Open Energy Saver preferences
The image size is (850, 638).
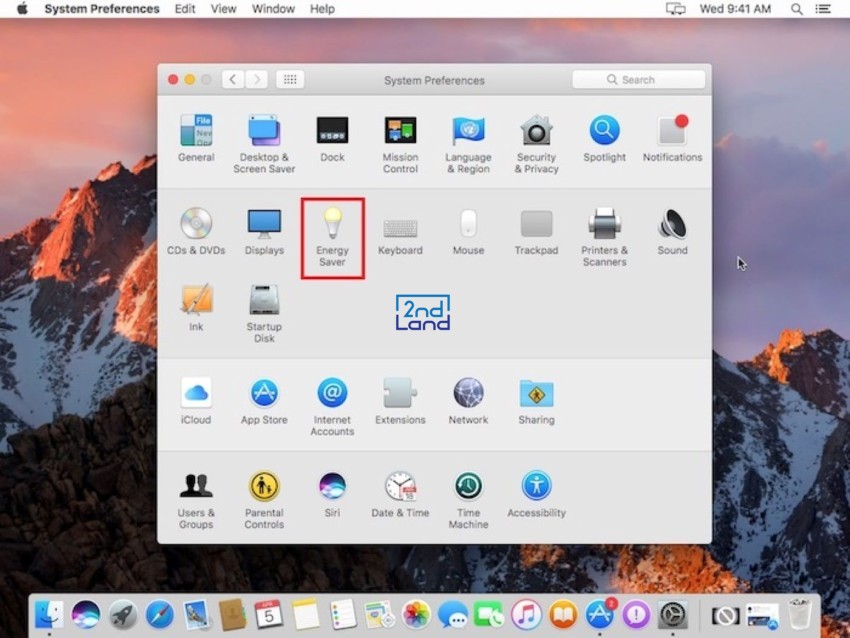tap(332, 237)
